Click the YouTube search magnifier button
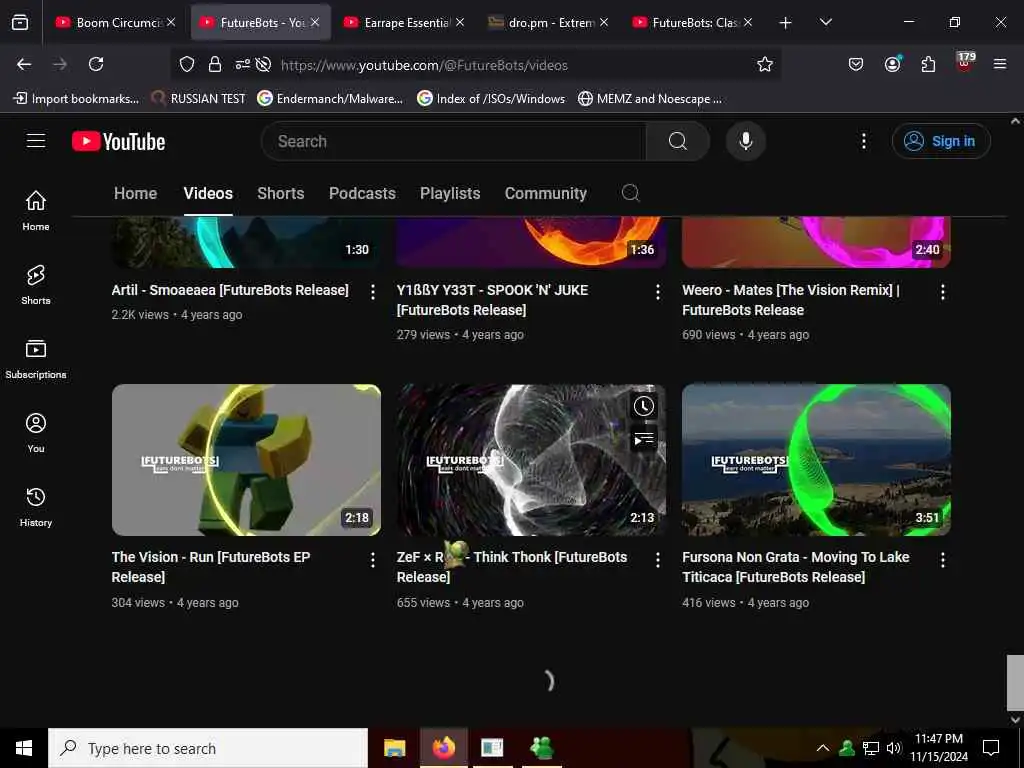The width and height of the screenshot is (1024, 768). 677,141
